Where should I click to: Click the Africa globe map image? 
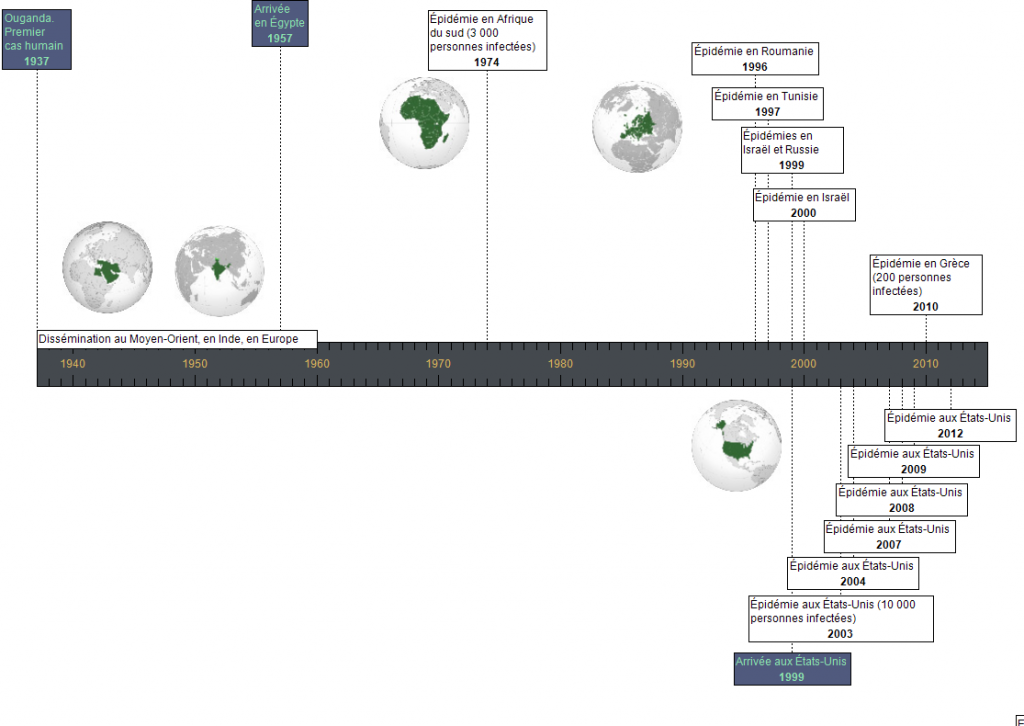click(425, 122)
